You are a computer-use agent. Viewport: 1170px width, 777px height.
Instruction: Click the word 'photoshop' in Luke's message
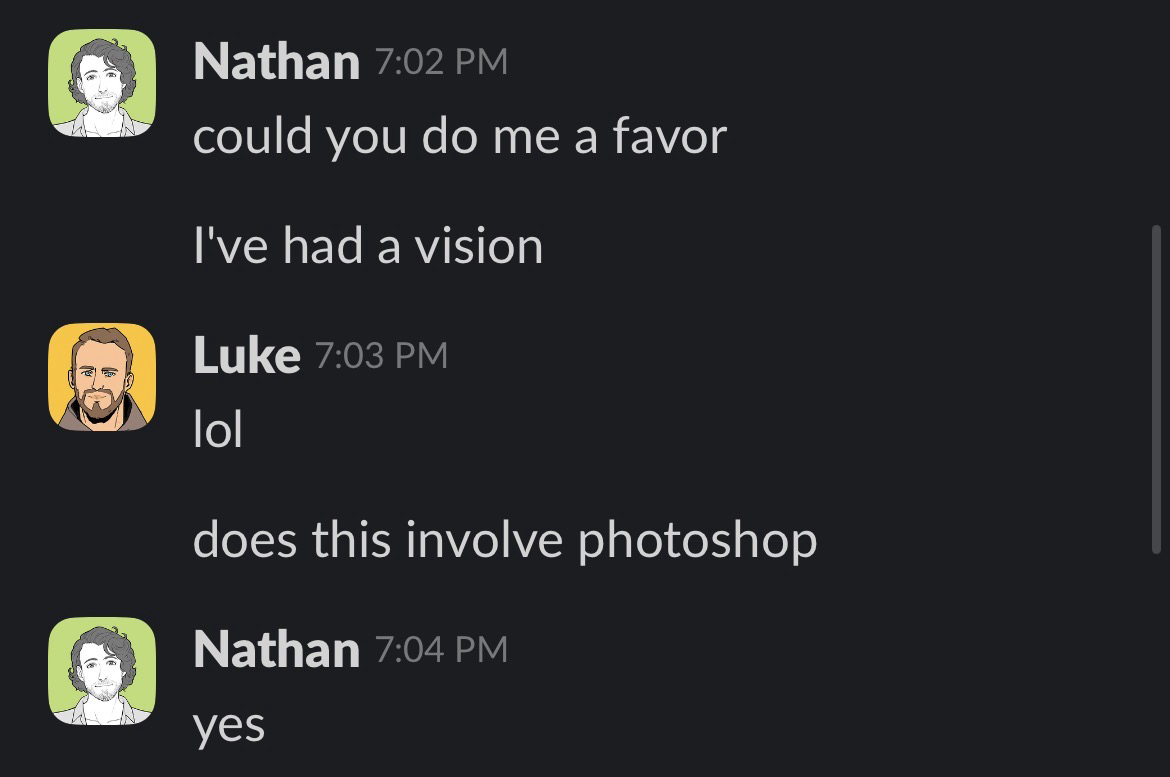point(697,540)
